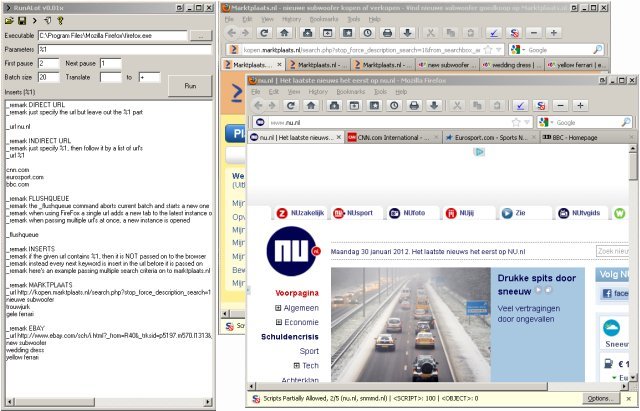The width and height of the screenshot is (640, 411).
Task: Click the Run button in RunALot
Action: [x=189, y=87]
